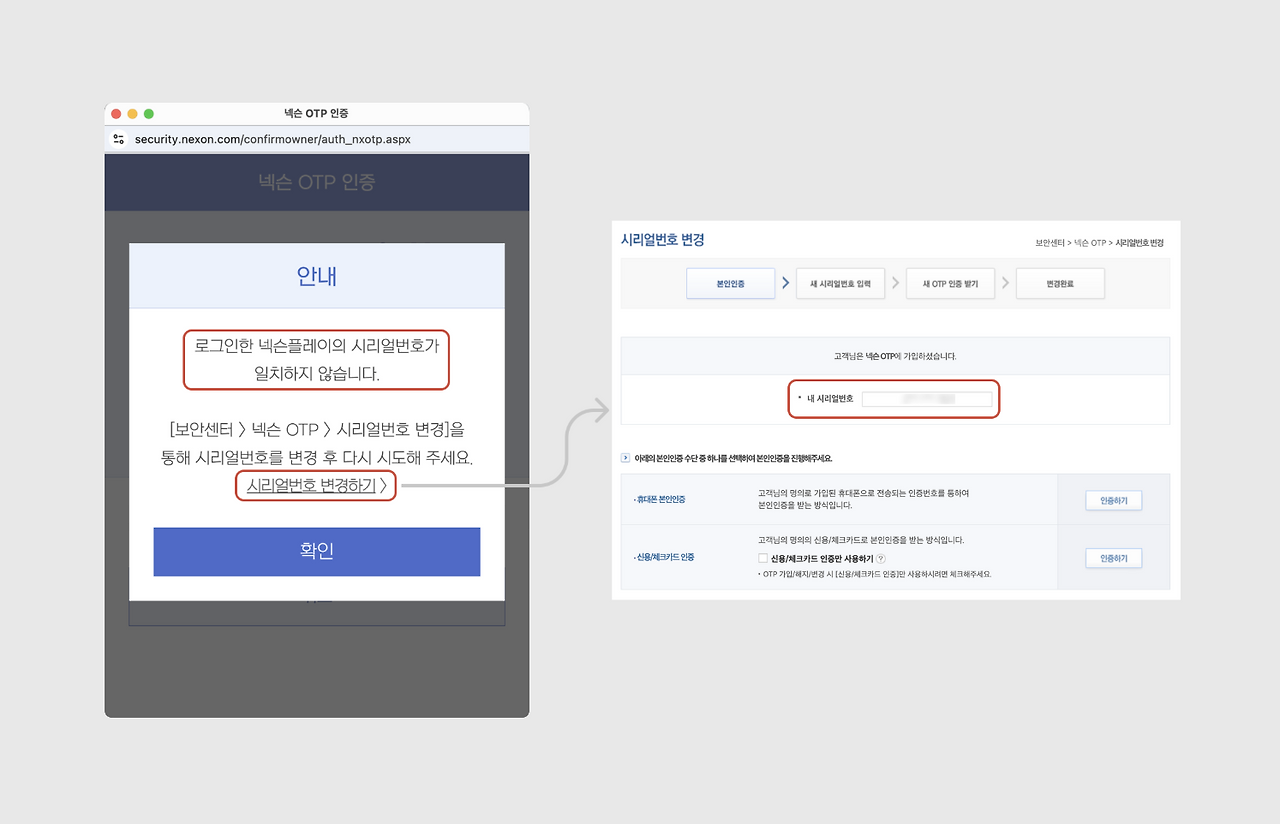Select the 새 OTP 인증 받기 step
This screenshot has width=1280, height=824.
(950, 284)
